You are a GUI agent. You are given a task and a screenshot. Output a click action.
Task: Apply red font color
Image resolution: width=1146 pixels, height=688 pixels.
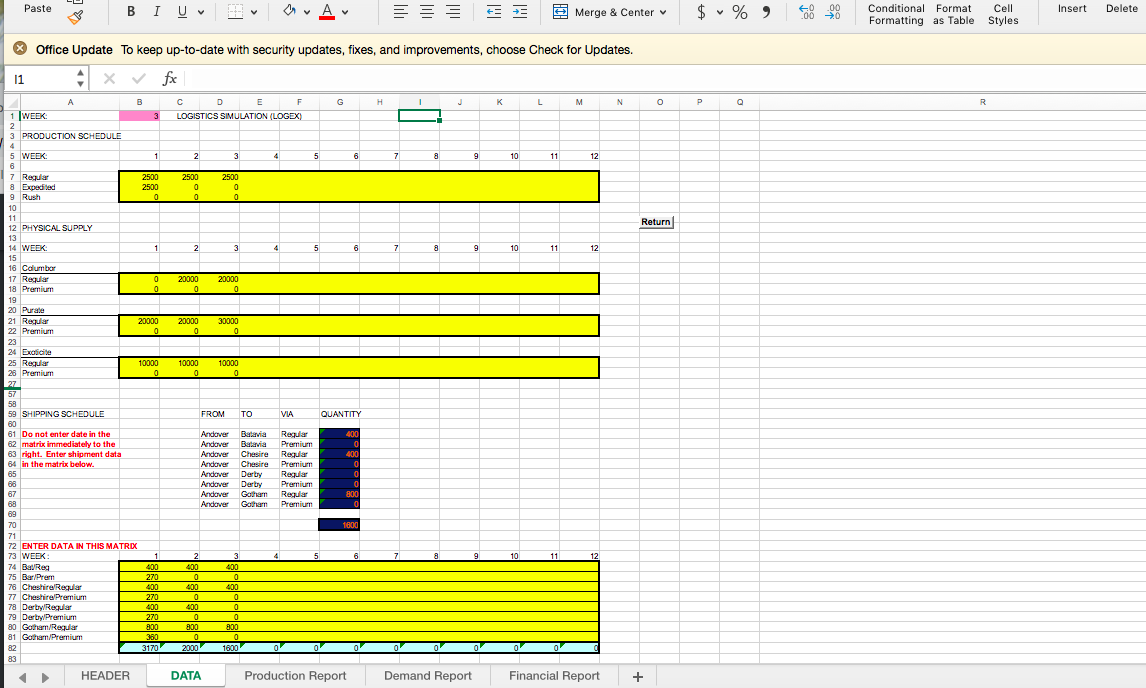click(327, 12)
